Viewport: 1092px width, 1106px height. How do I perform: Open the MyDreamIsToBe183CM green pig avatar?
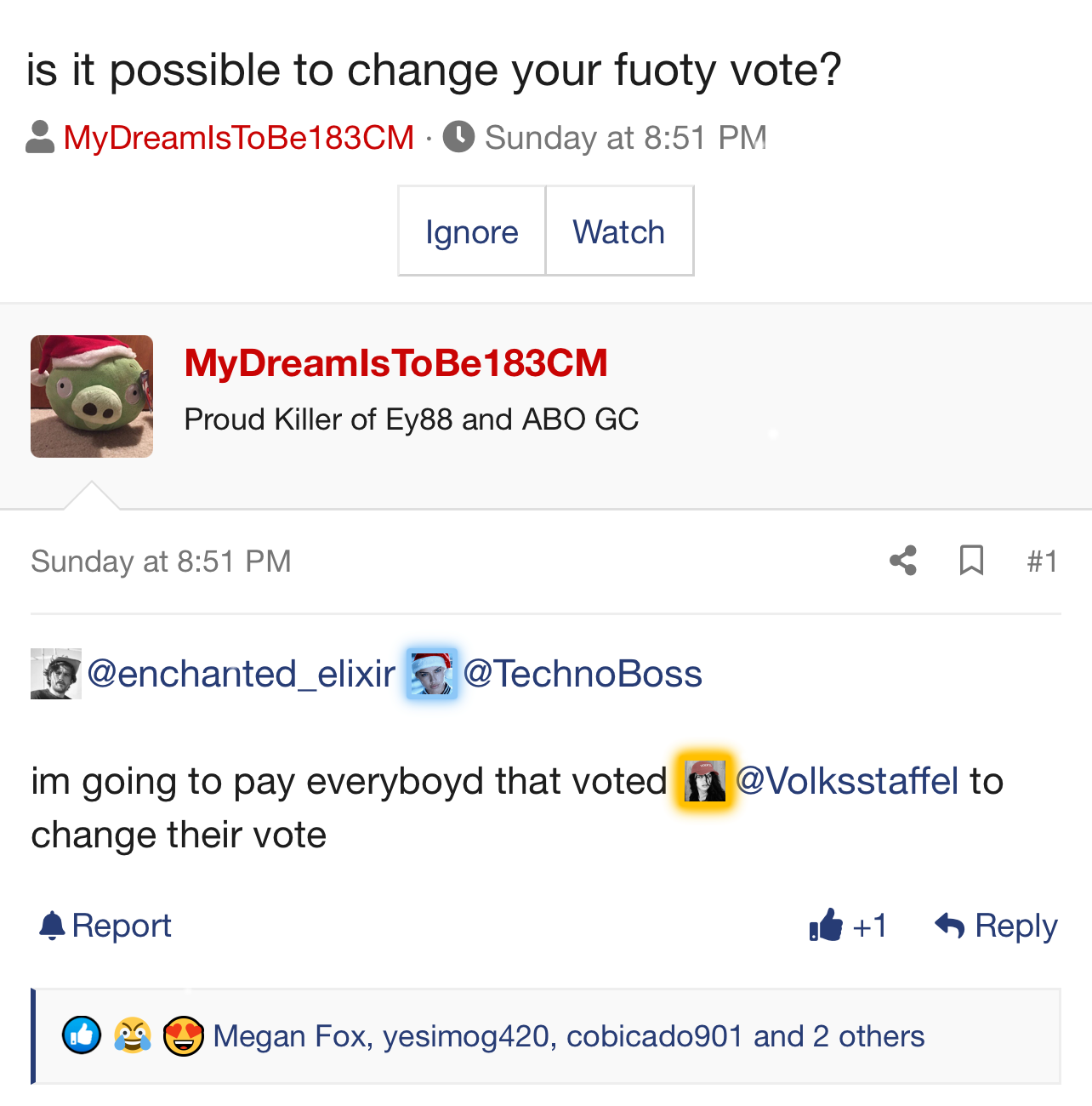click(x=92, y=396)
